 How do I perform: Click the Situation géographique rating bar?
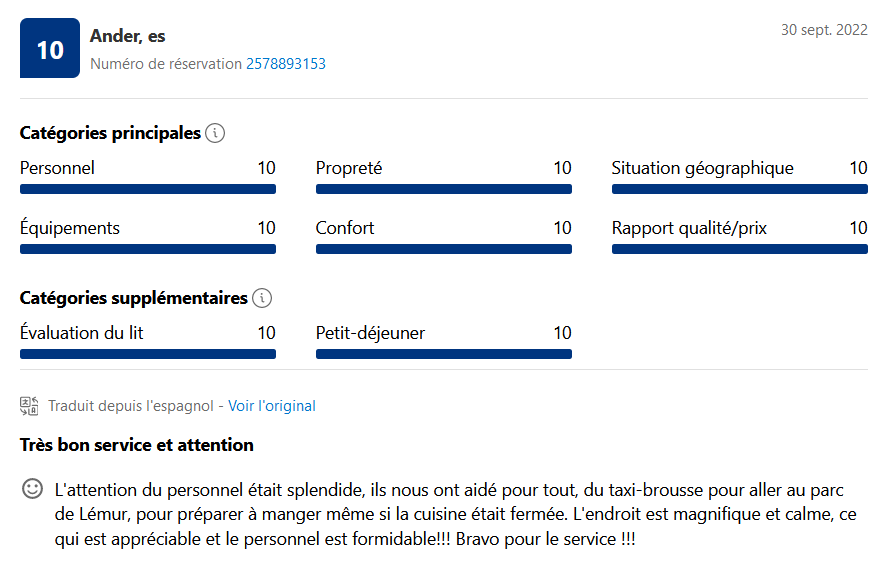tap(740, 189)
